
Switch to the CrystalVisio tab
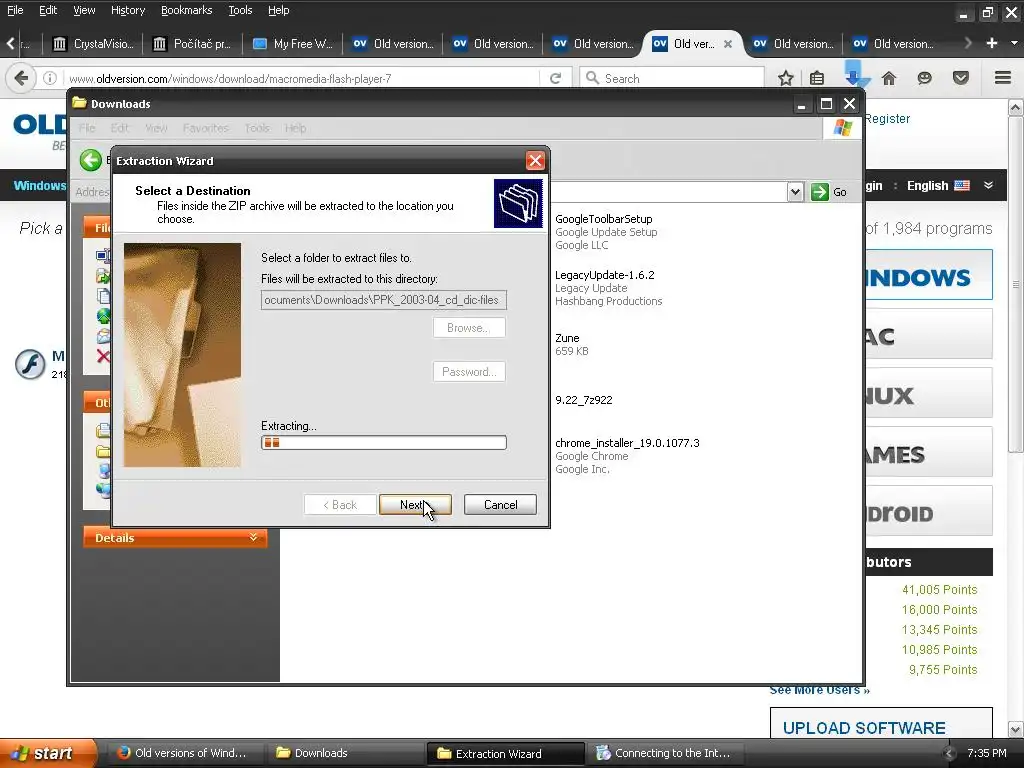pos(93,44)
